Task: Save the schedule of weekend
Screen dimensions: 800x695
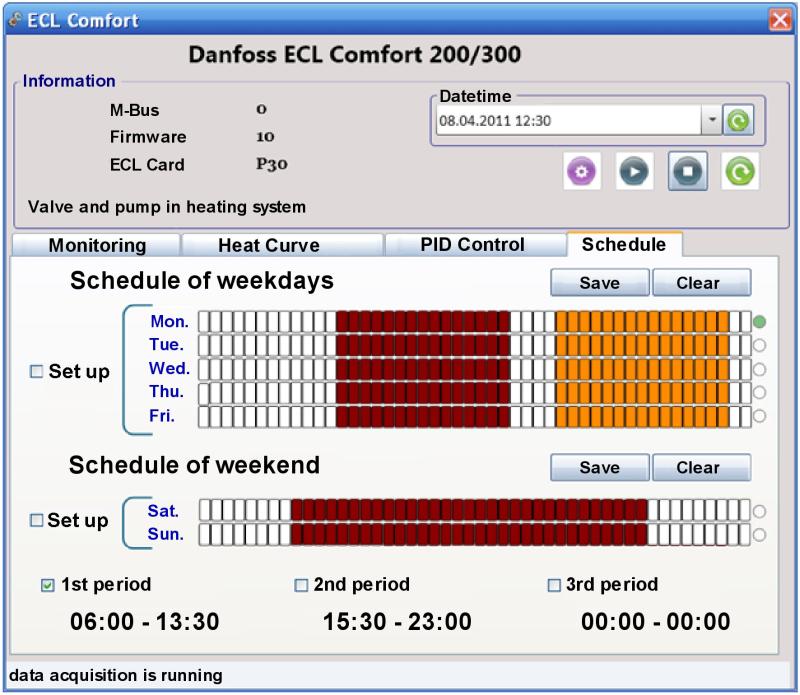Action: [x=599, y=468]
